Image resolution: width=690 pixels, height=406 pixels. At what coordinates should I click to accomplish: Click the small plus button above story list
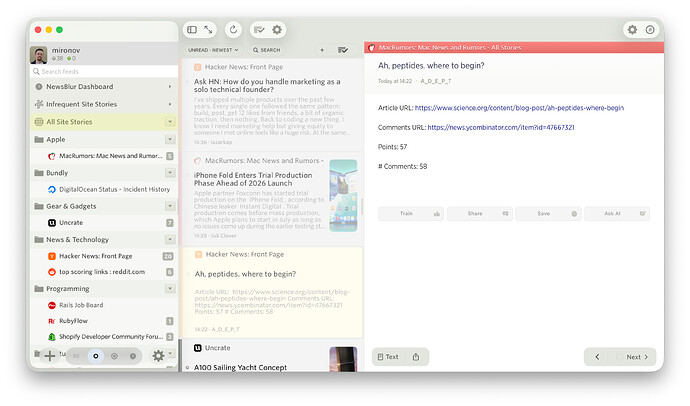pos(322,50)
